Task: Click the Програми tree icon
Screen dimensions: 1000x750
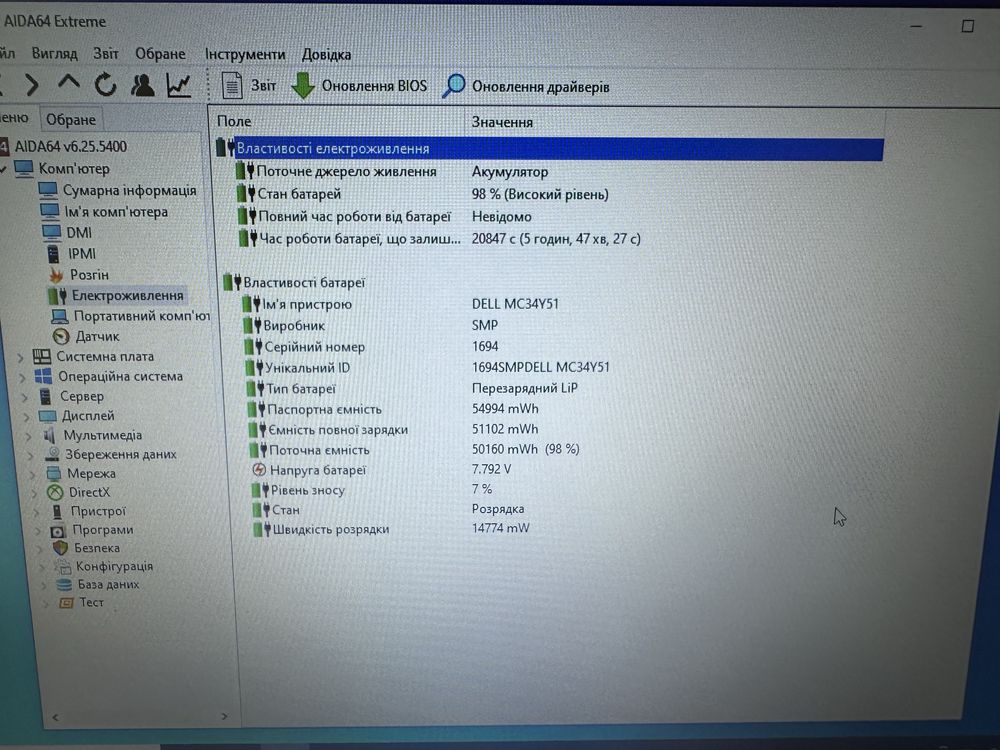Action: click(x=57, y=531)
